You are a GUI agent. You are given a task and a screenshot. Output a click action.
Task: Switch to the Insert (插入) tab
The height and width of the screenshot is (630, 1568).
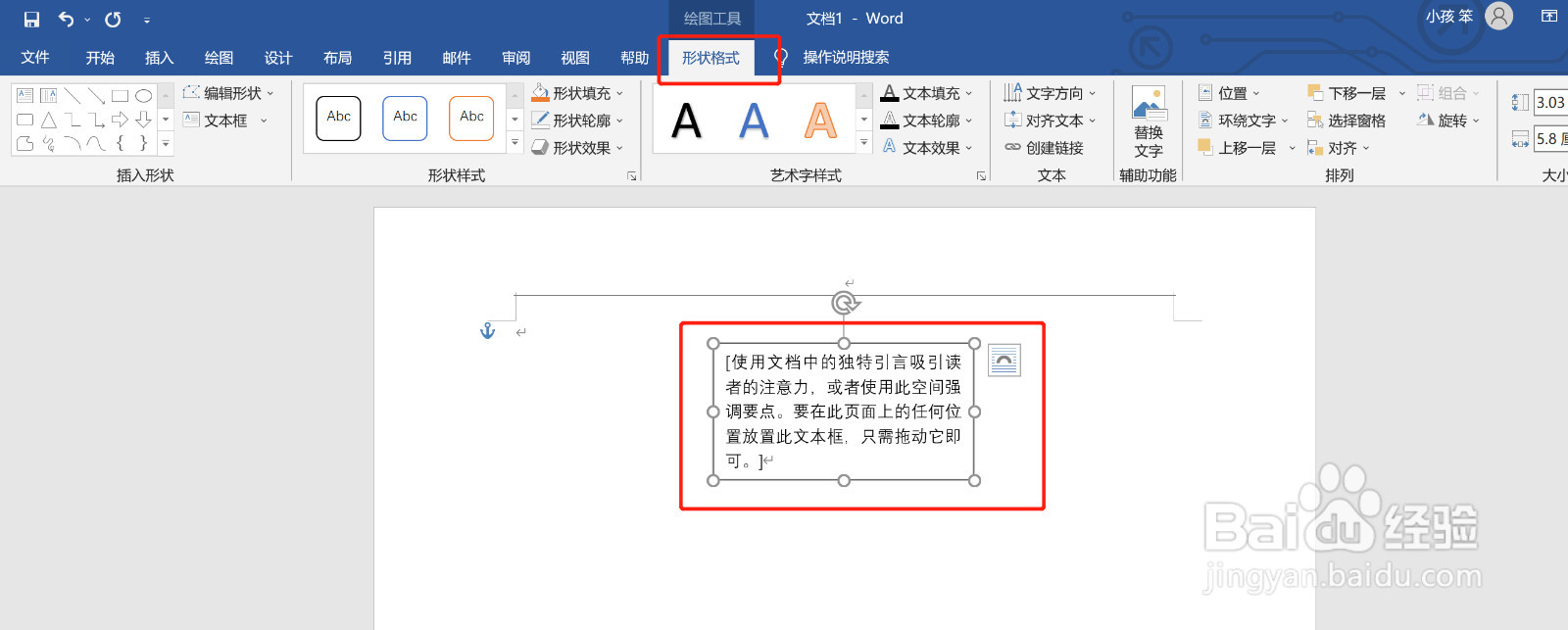159,58
